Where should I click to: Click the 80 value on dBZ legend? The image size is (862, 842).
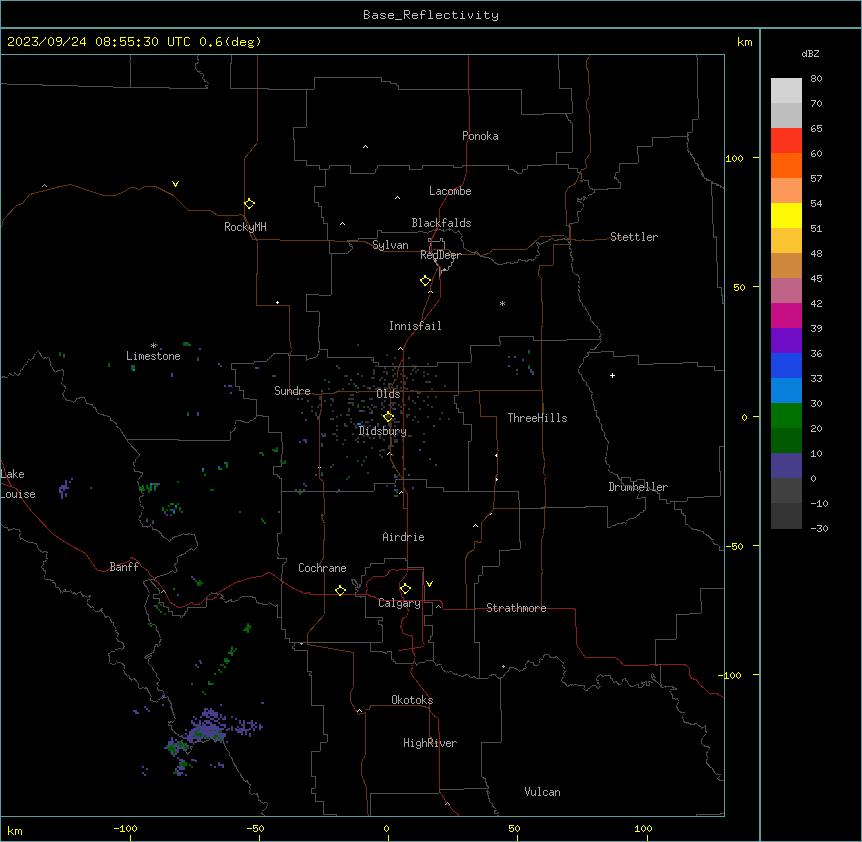point(816,79)
